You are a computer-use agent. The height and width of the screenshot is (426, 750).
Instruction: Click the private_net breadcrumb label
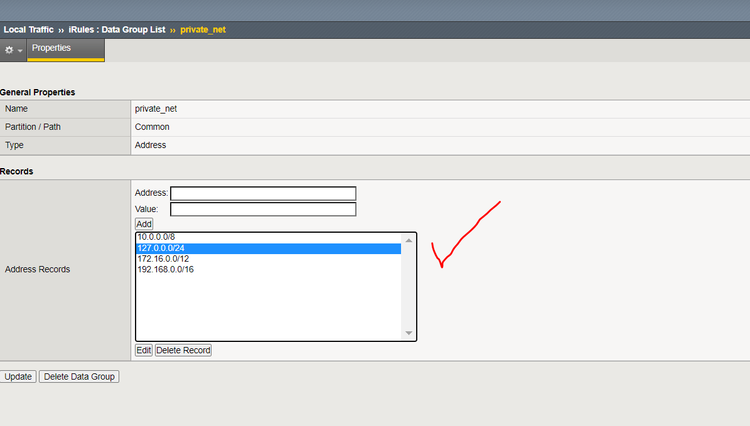(203, 29)
